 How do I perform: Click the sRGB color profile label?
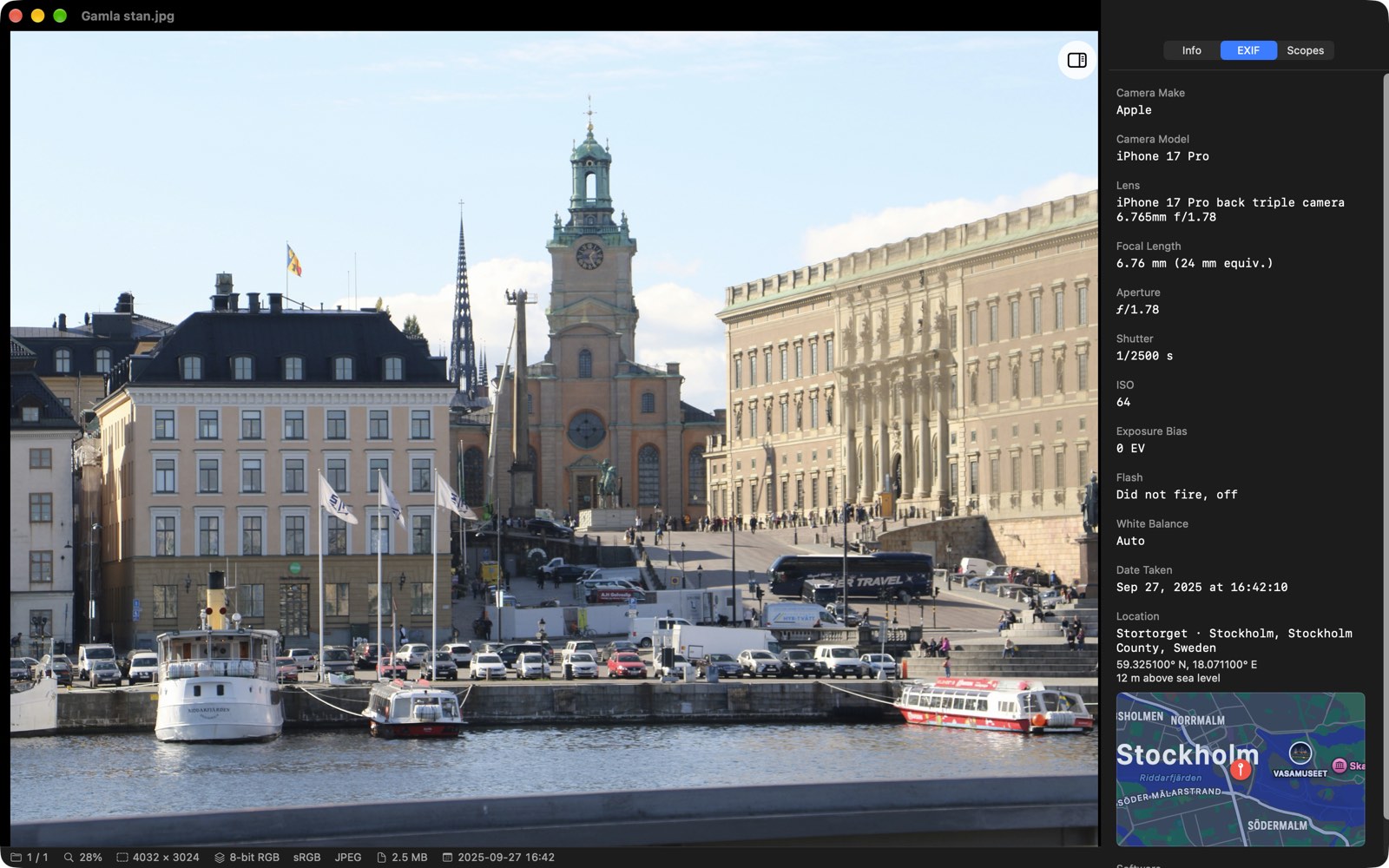tap(306, 857)
